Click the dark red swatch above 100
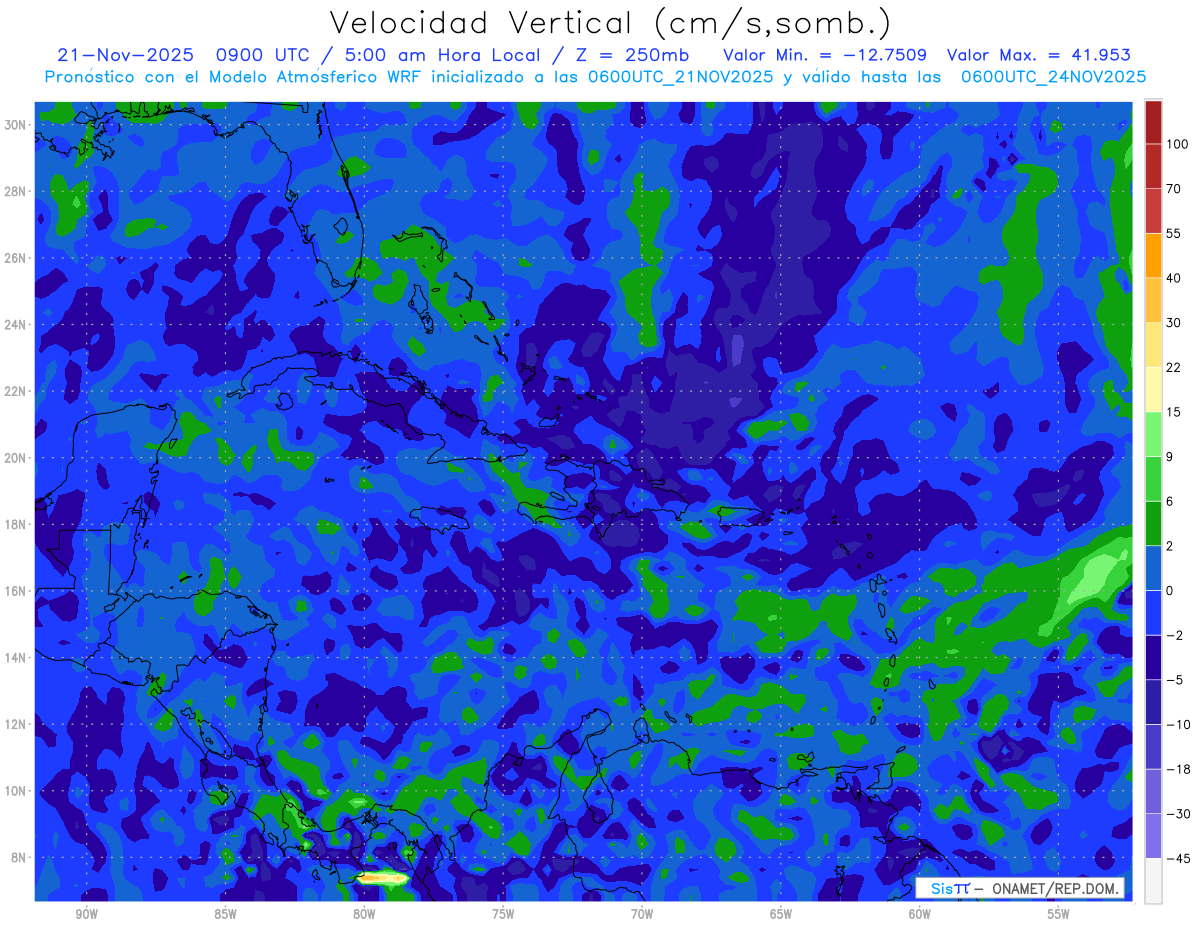The width and height of the screenshot is (1200, 927). [1153, 122]
